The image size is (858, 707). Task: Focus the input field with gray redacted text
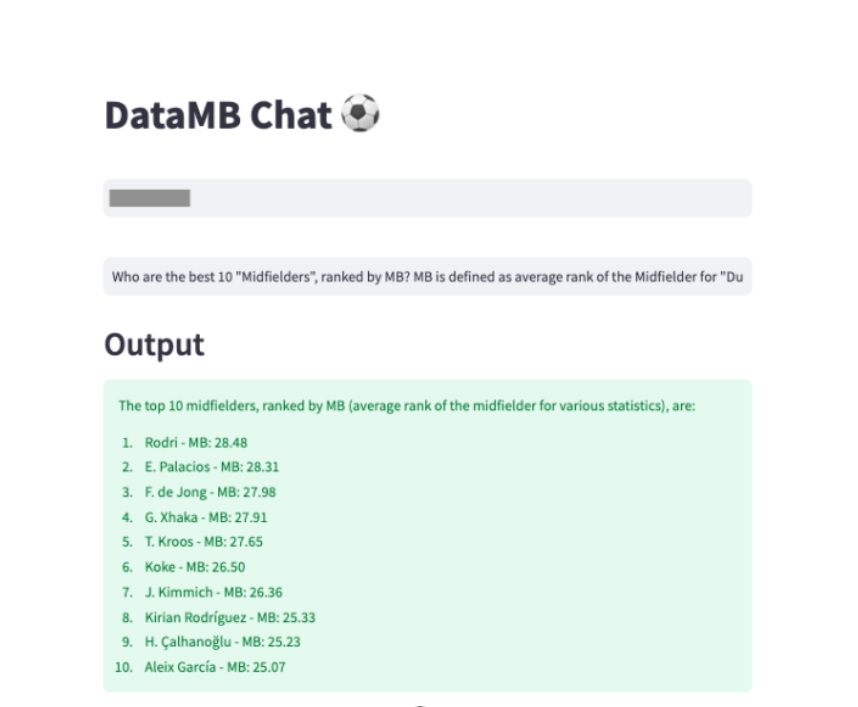click(427, 198)
